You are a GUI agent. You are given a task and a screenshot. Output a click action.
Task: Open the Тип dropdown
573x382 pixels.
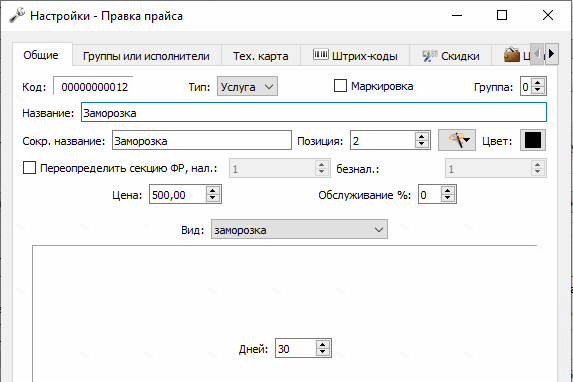[247, 87]
